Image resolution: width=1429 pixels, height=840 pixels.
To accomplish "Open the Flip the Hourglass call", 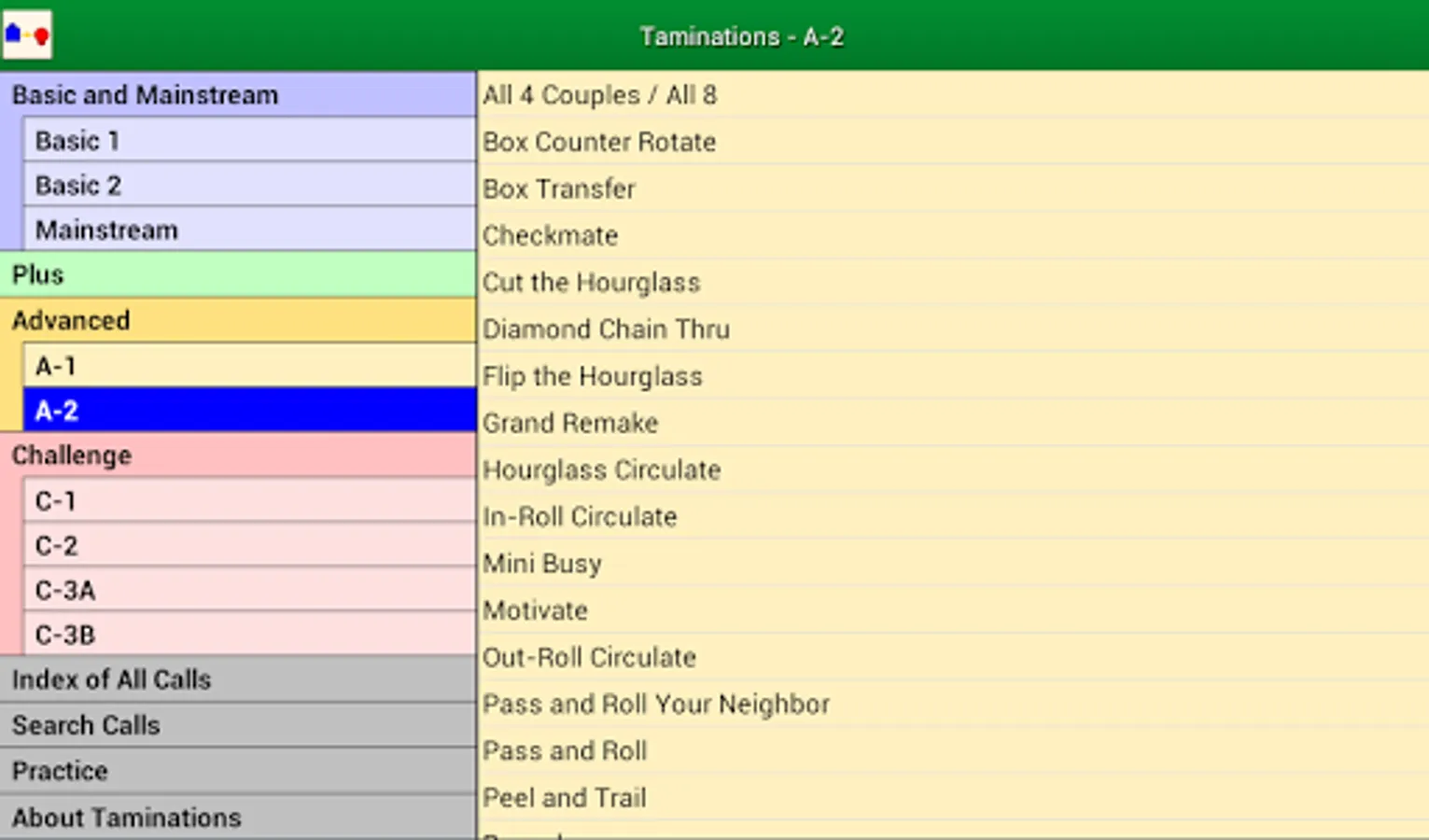I will 954,376.
